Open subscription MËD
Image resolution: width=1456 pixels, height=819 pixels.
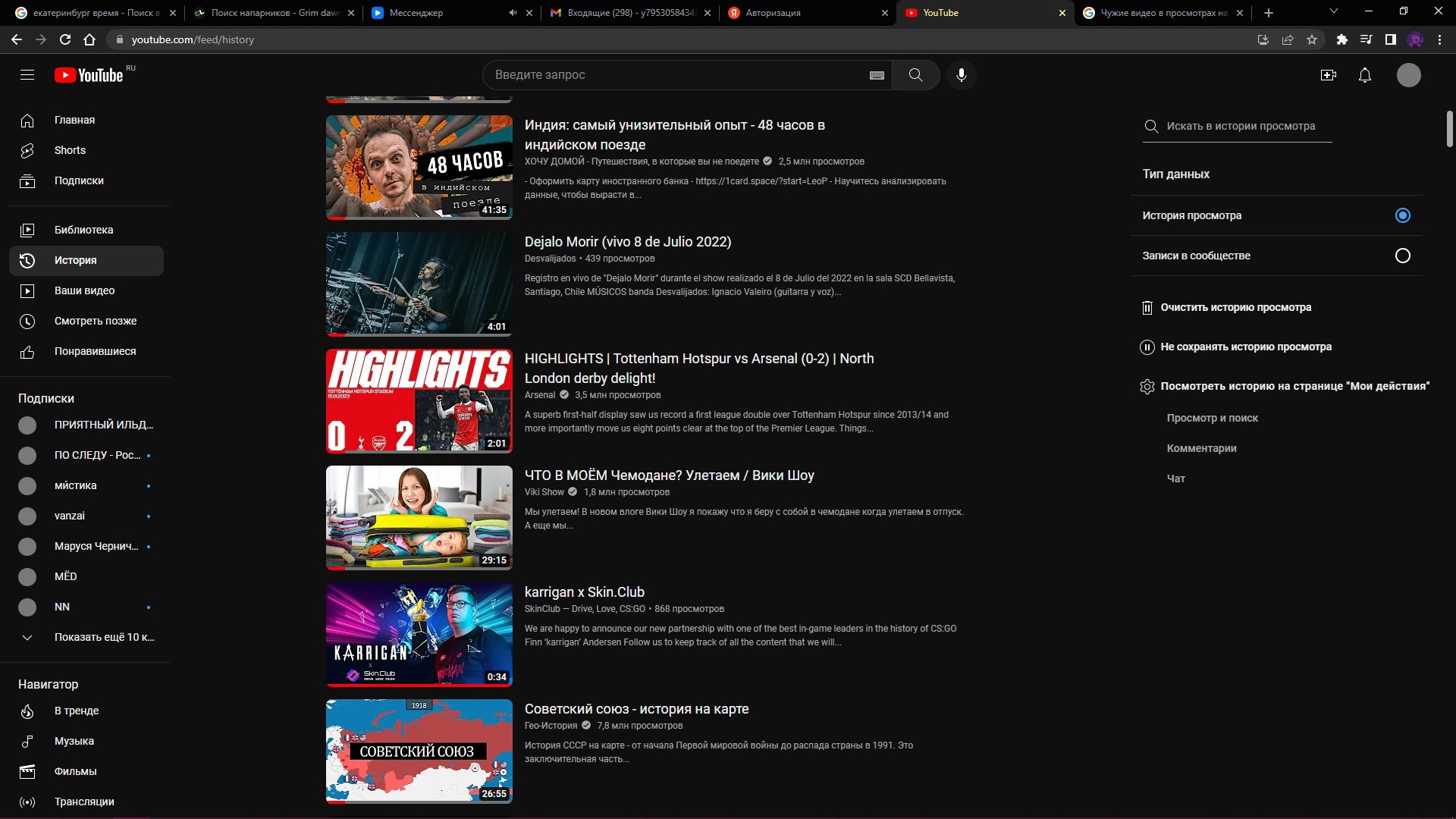86,576
